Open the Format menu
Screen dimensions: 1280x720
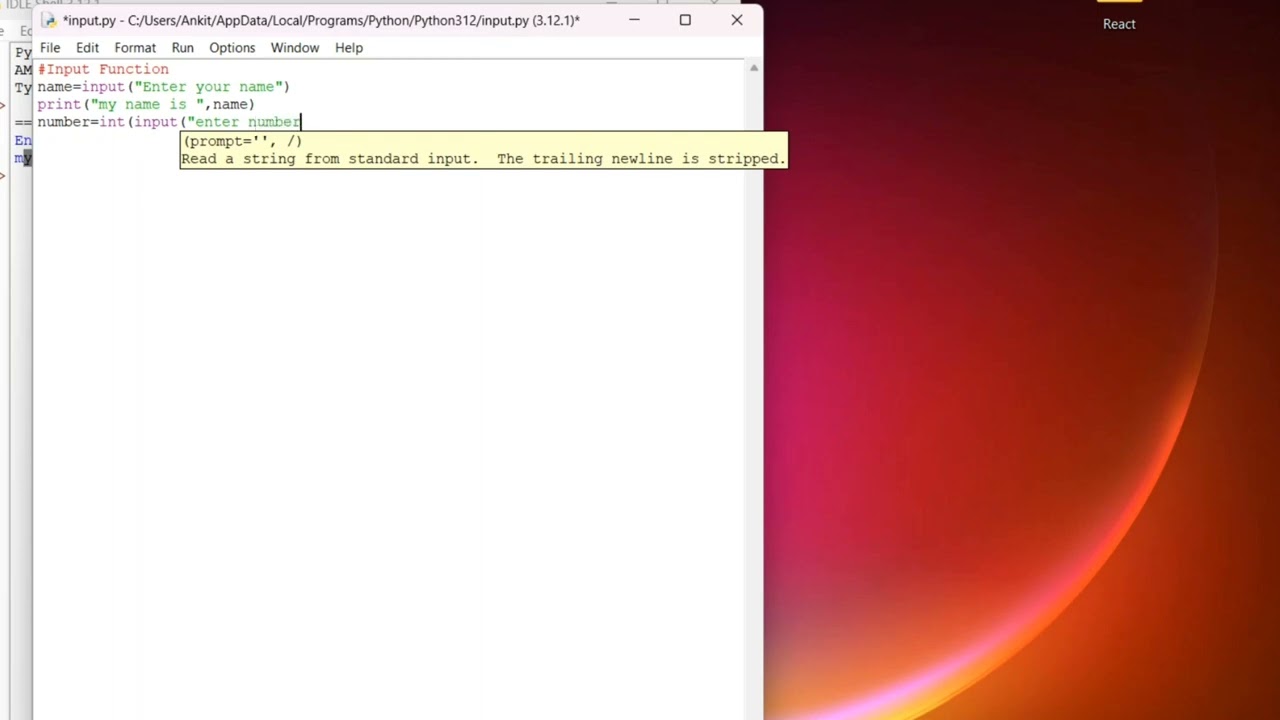tap(135, 48)
